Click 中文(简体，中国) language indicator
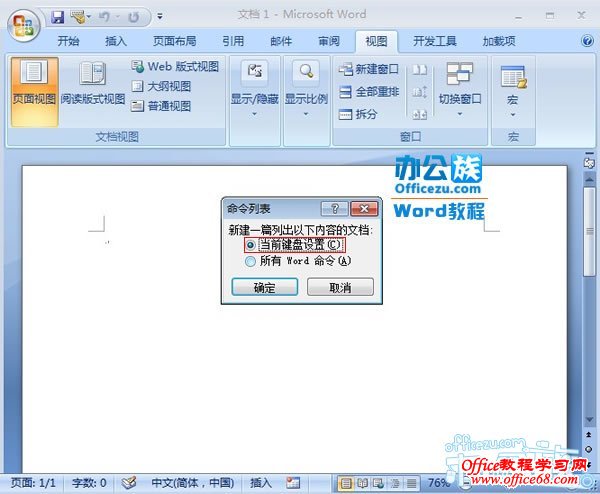The image size is (600, 494). 192,483
